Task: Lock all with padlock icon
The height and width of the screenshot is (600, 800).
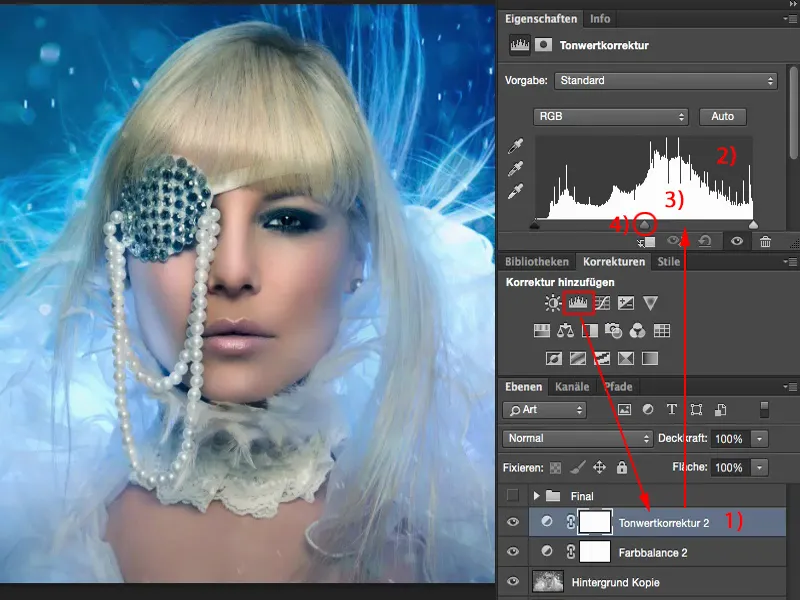Action: 621,467
